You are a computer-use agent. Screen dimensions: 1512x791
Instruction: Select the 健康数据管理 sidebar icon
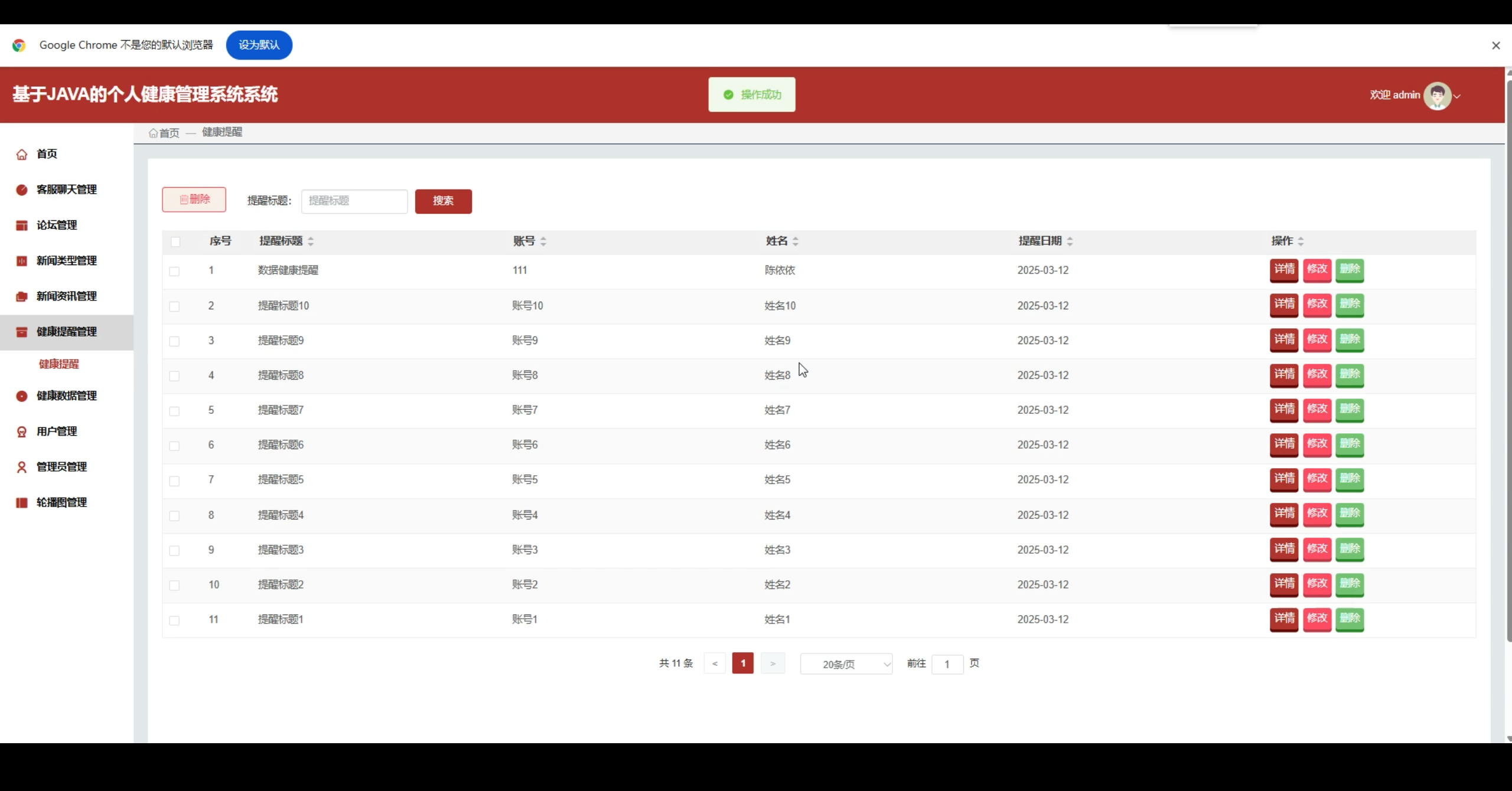(22, 396)
